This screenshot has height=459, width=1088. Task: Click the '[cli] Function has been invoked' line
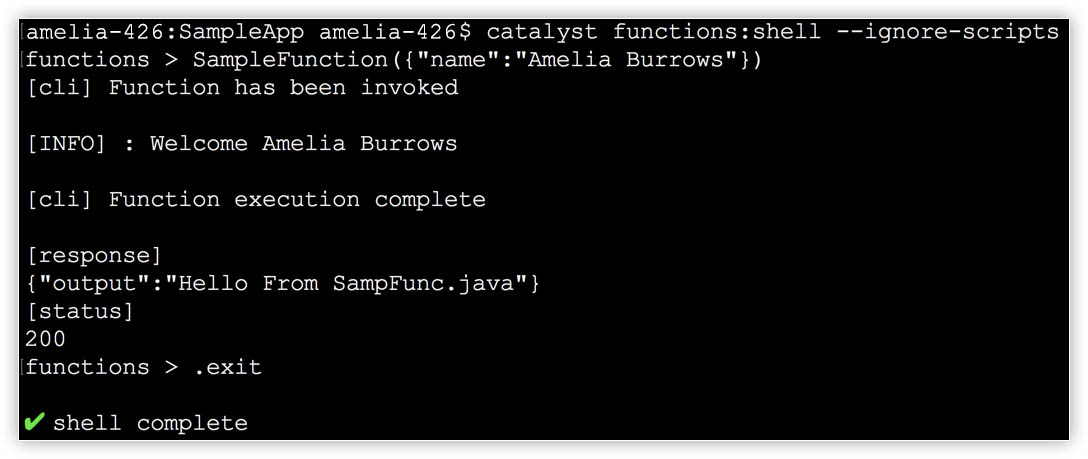[243, 88]
